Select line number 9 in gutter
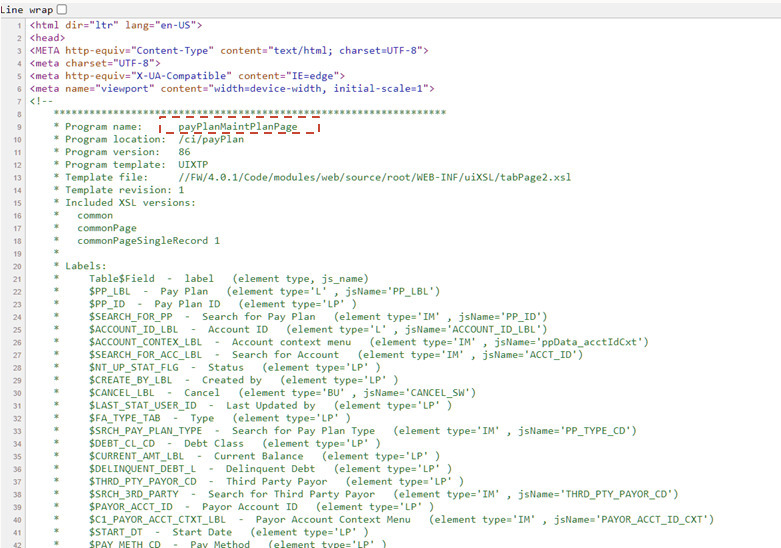 pos(19,127)
